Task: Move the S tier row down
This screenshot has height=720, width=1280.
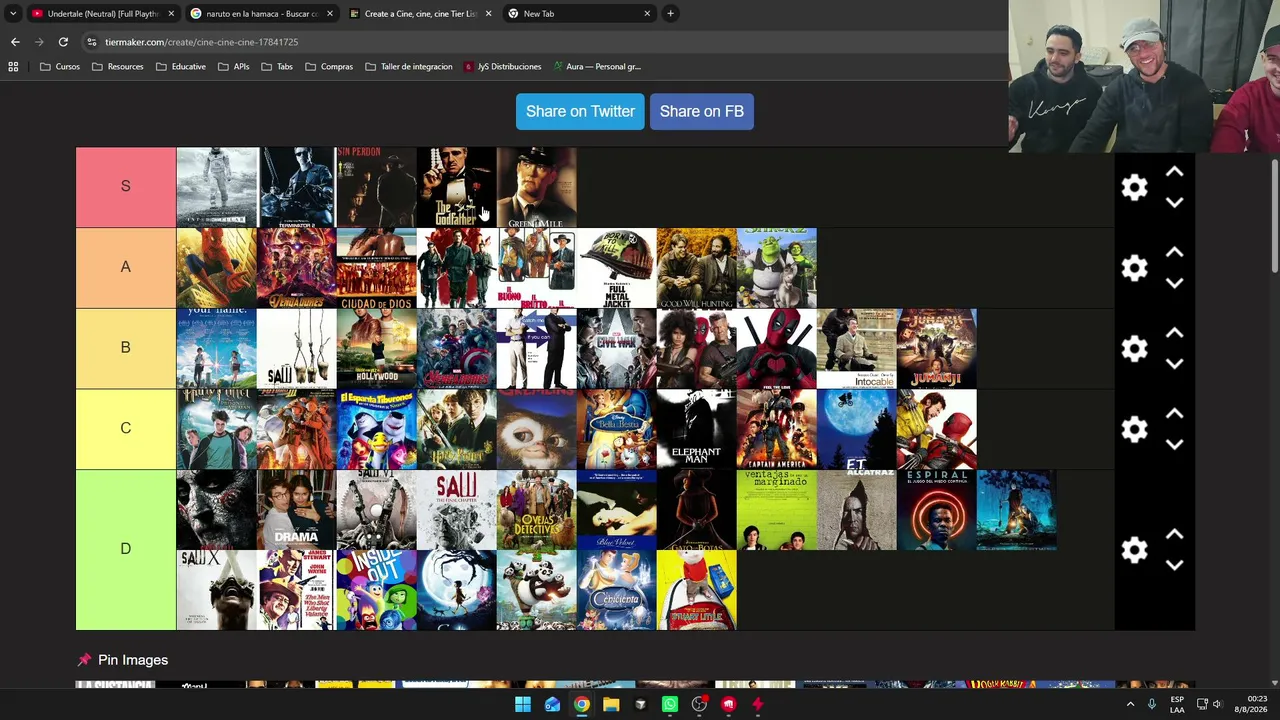Action: pos(1175,202)
